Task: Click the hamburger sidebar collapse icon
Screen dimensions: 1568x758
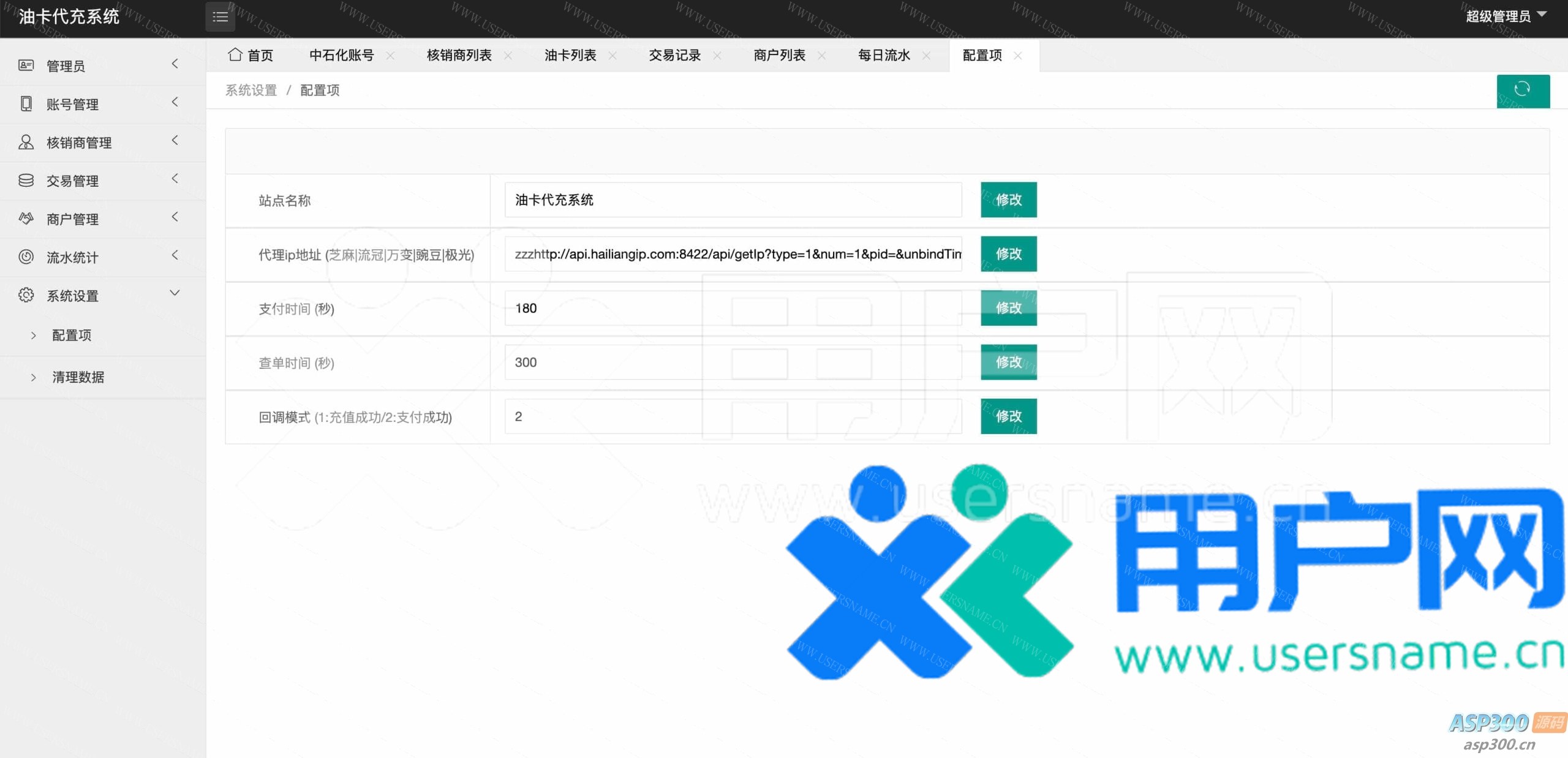Action: (220, 17)
